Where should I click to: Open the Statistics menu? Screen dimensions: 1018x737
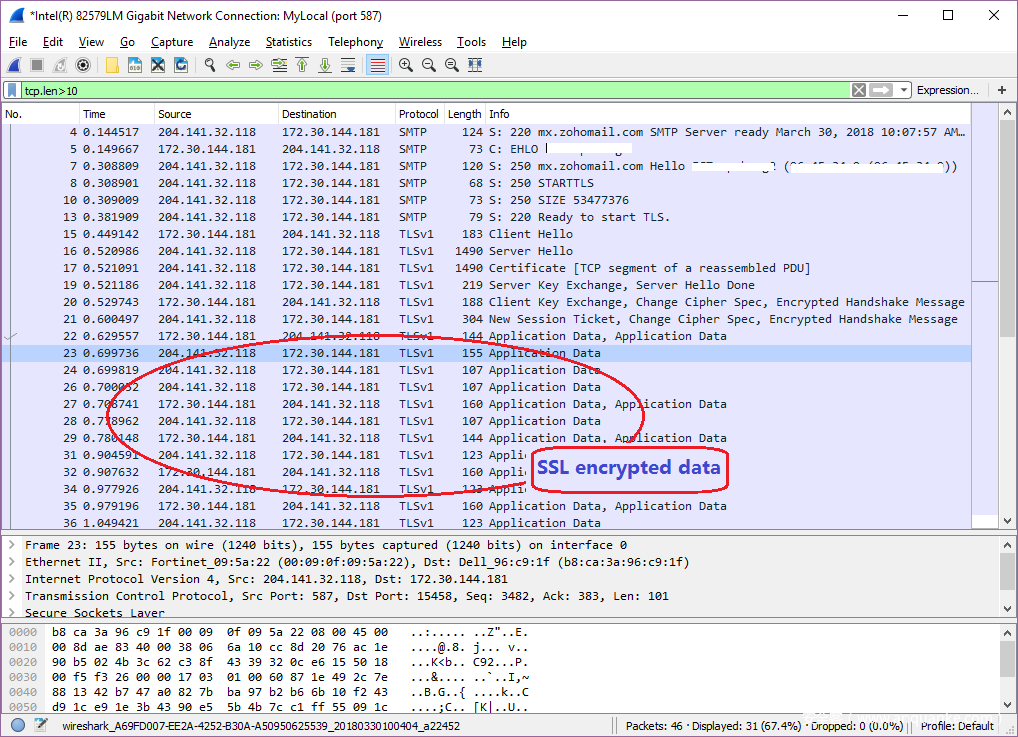tap(288, 42)
